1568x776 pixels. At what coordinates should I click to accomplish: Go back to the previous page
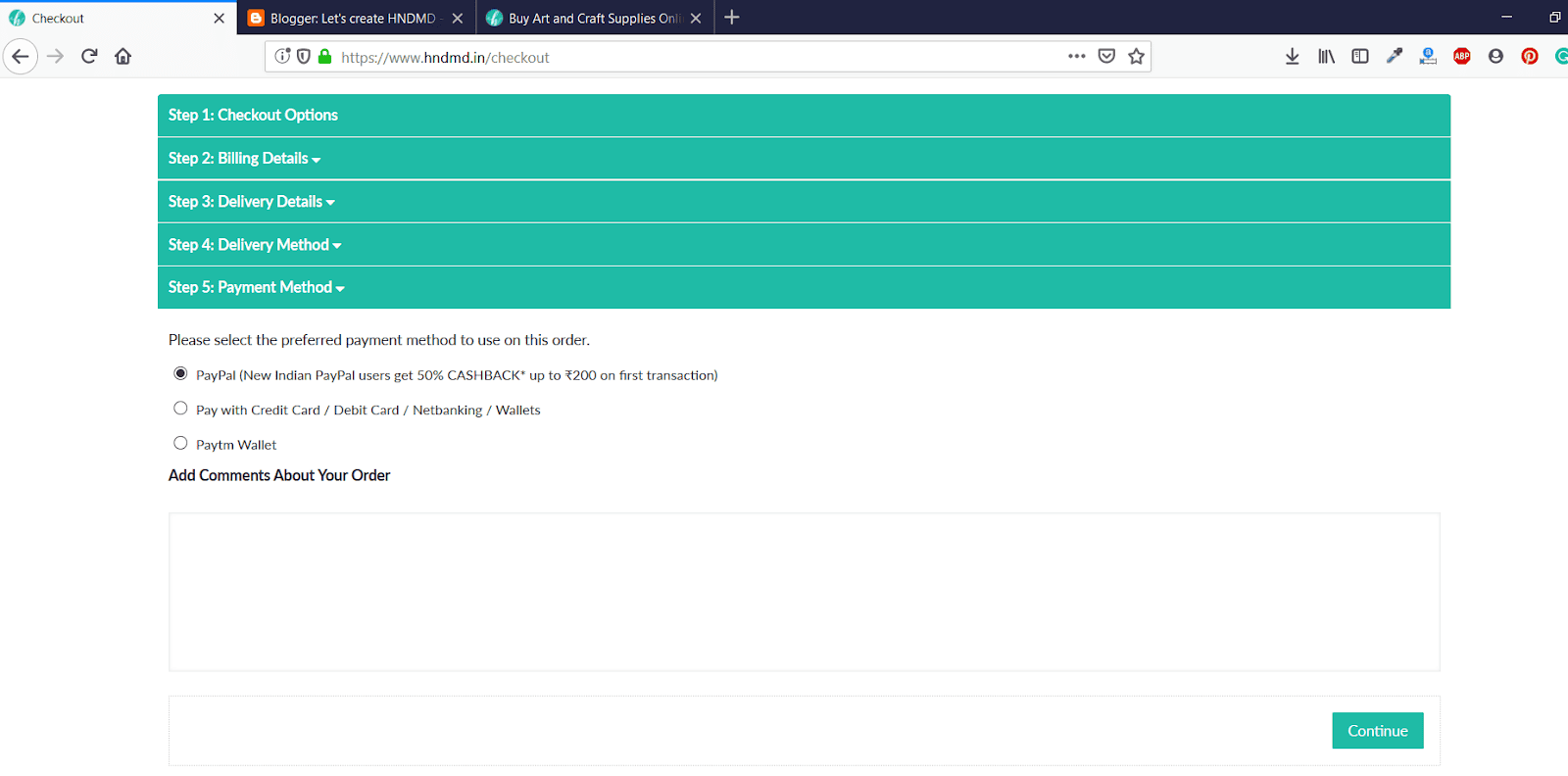point(21,57)
